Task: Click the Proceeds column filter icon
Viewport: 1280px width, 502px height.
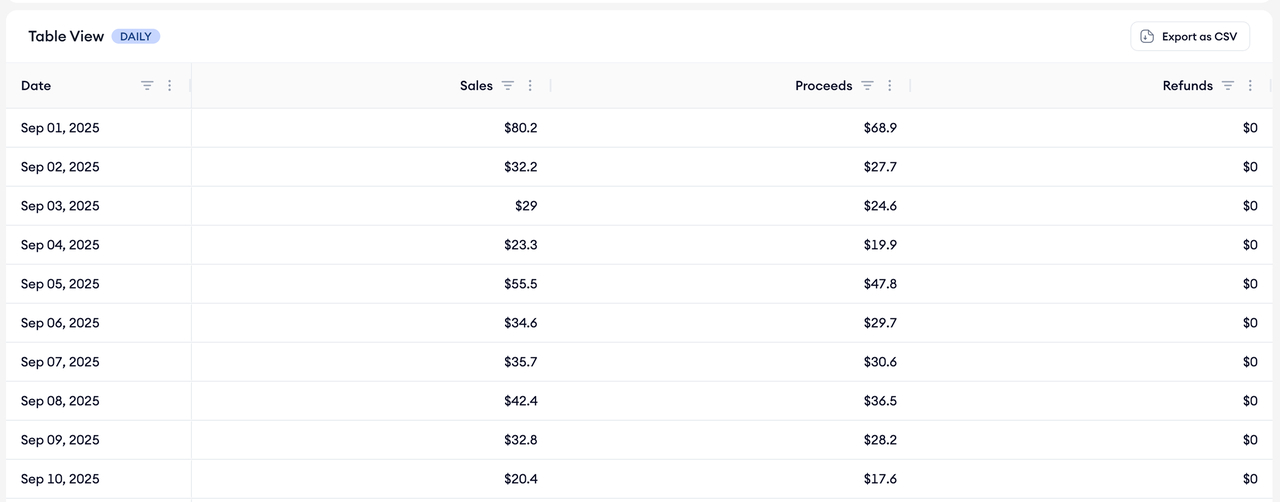Action: [868, 86]
